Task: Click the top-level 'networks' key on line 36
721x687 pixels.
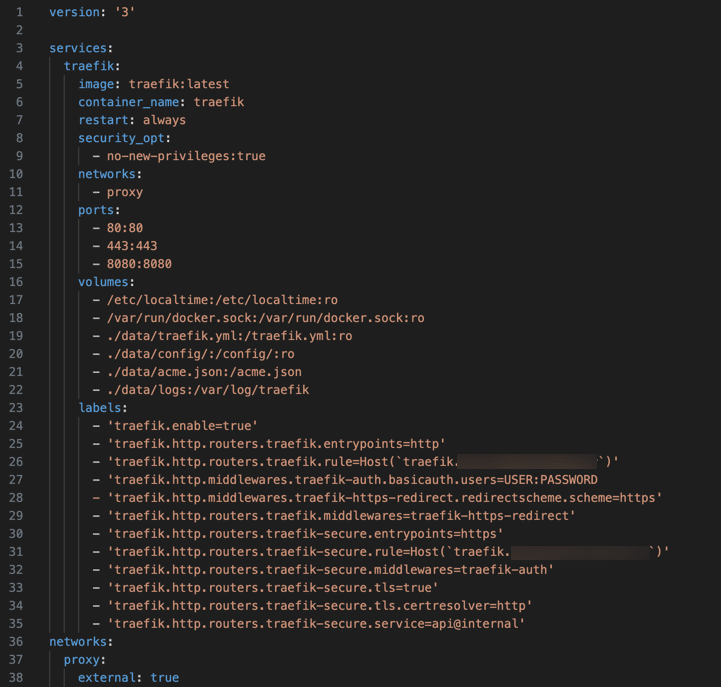Action: tap(78, 641)
